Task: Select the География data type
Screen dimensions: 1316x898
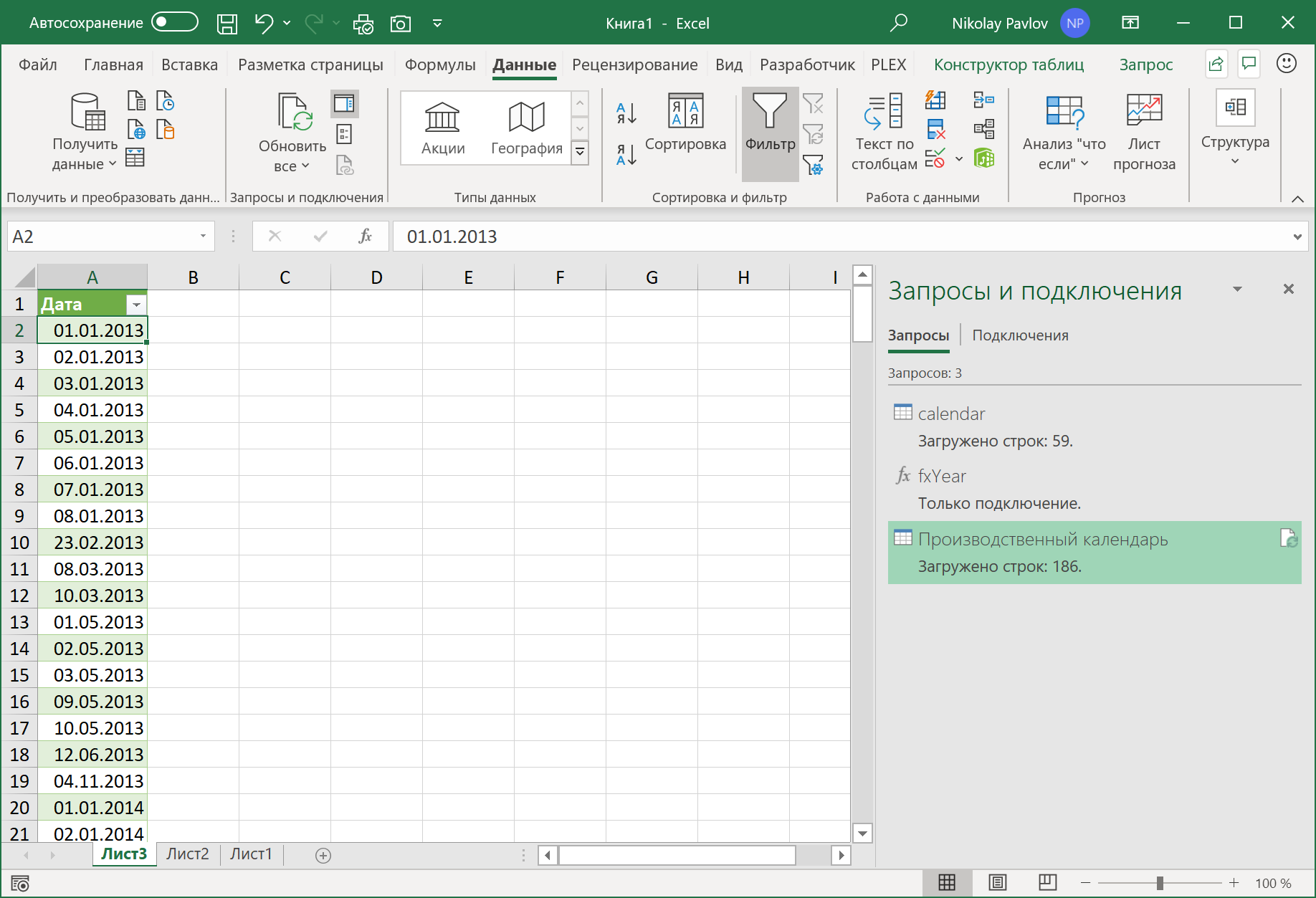Action: [x=527, y=128]
